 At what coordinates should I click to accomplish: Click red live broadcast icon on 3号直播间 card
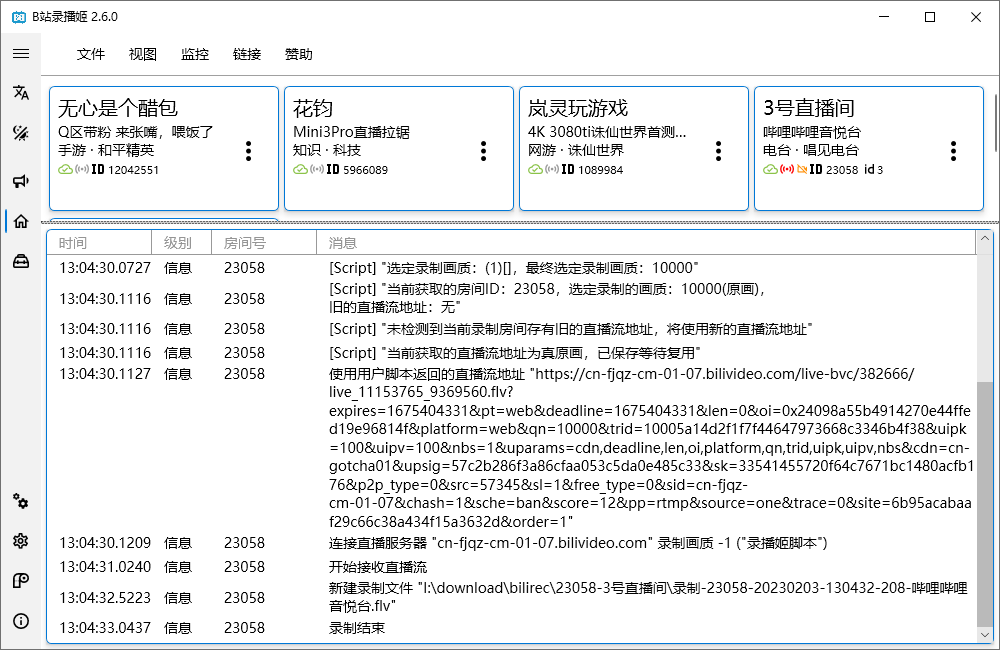click(x=787, y=170)
